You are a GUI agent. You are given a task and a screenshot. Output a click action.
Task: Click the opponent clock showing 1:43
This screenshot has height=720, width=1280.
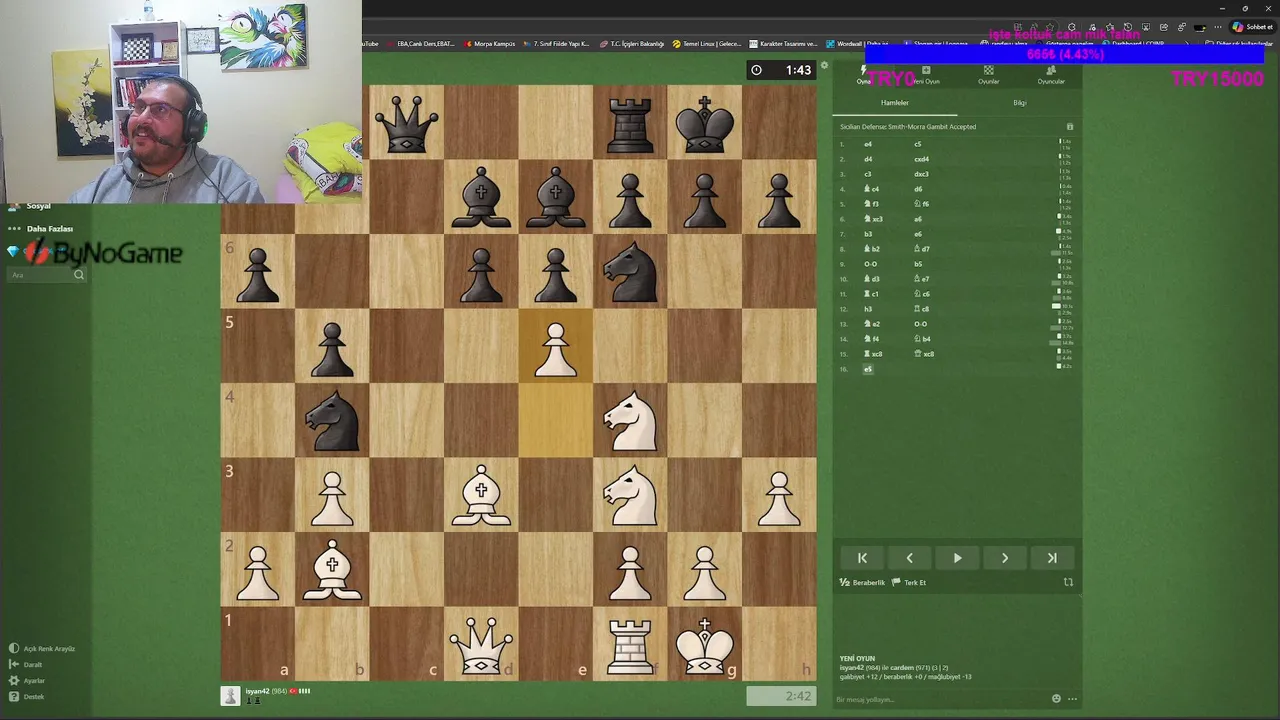click(782, 70)
